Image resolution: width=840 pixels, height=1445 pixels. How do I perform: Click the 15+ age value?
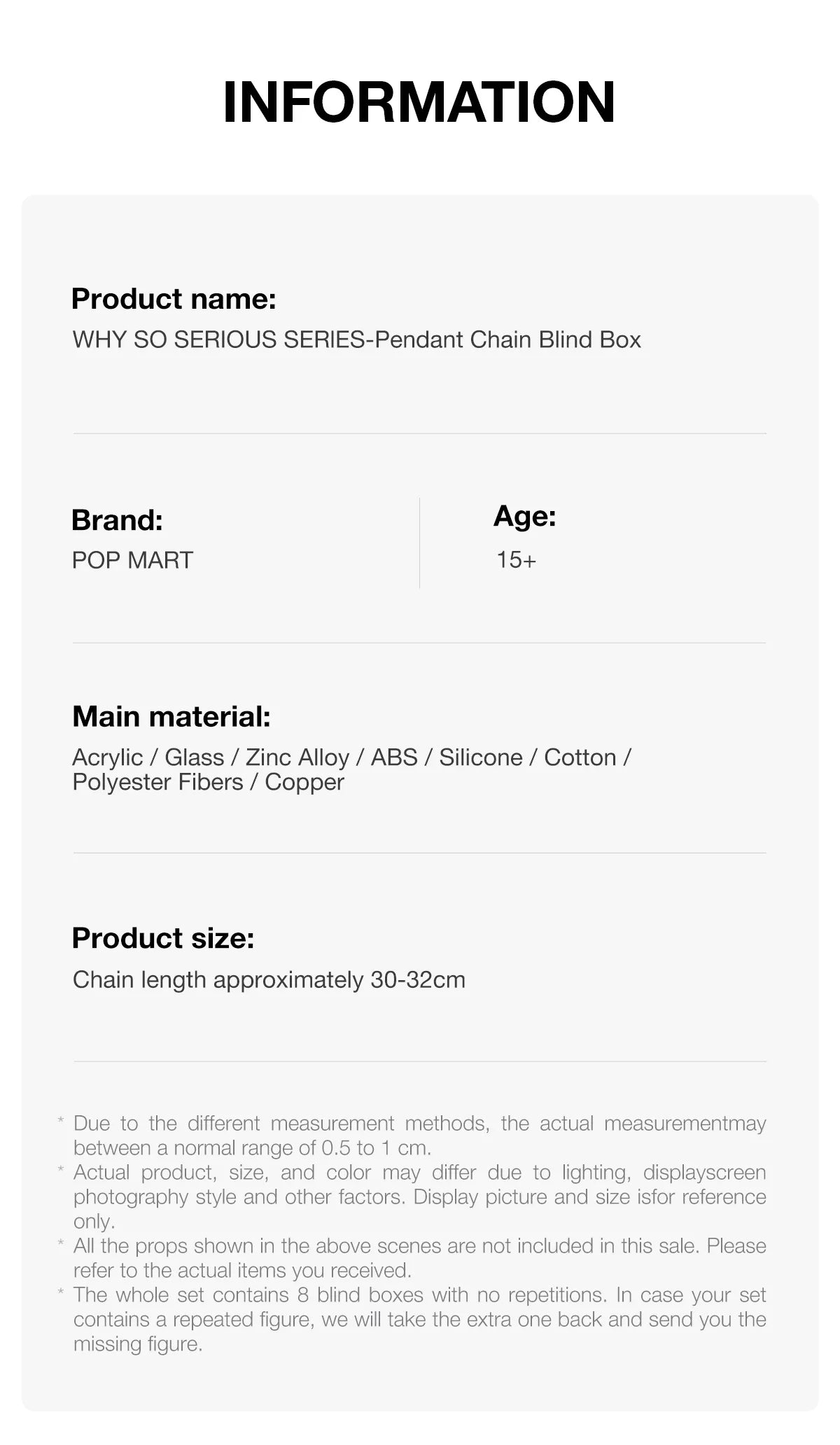tap(516, 560)
